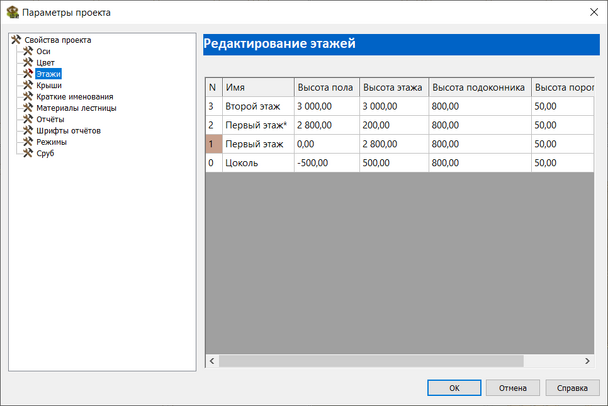This screenshot has height=406, width=608.
Task: Click storey height 2 800,00 in row 1
Action: coord(394,144)
